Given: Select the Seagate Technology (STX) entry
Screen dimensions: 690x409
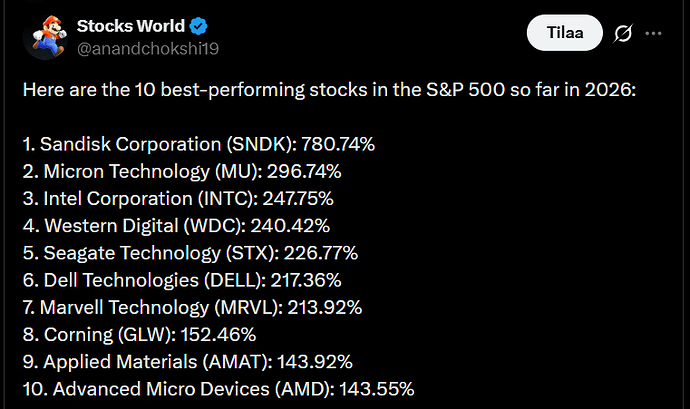Looking at the screenshot, I should 191,253.
